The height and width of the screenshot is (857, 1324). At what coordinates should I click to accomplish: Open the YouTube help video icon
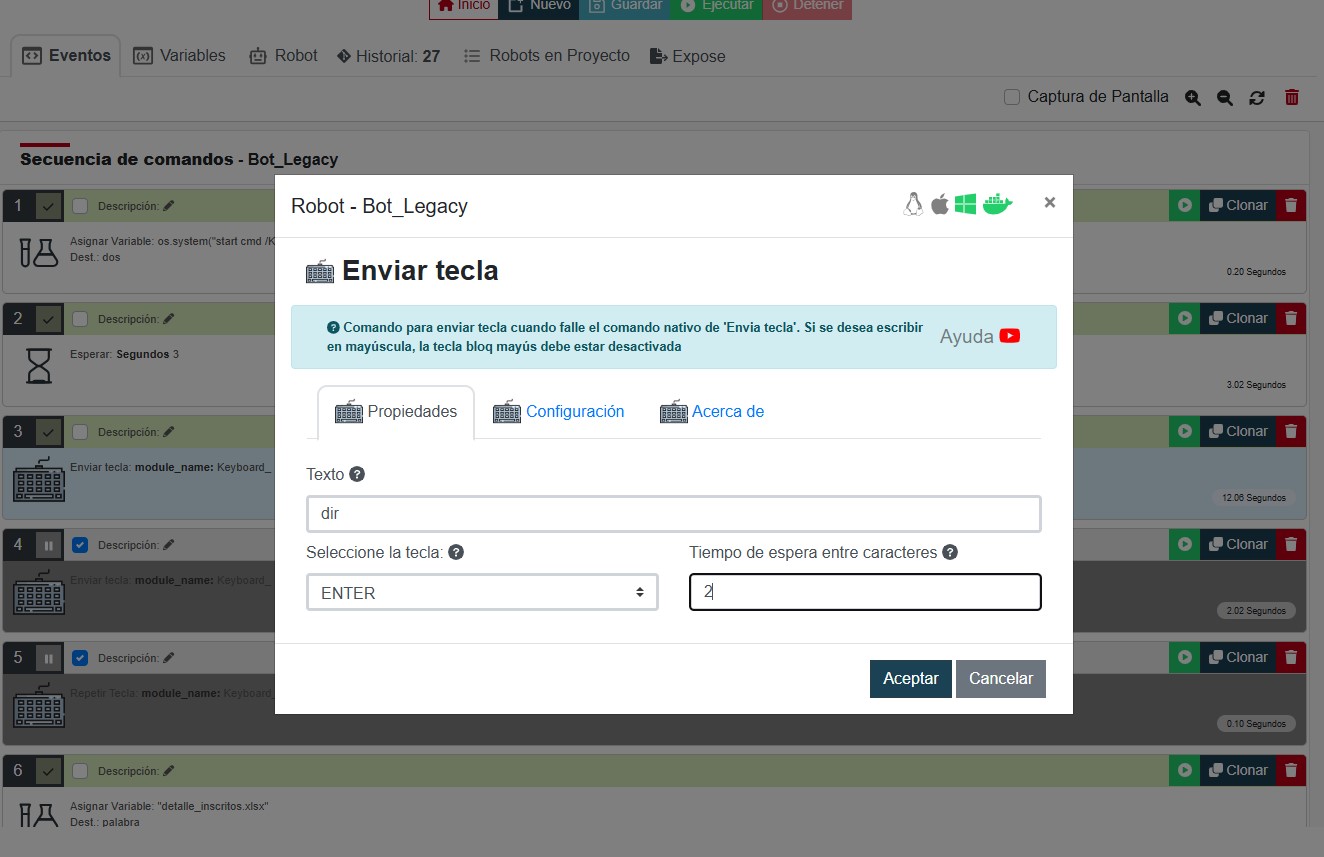1009,336
